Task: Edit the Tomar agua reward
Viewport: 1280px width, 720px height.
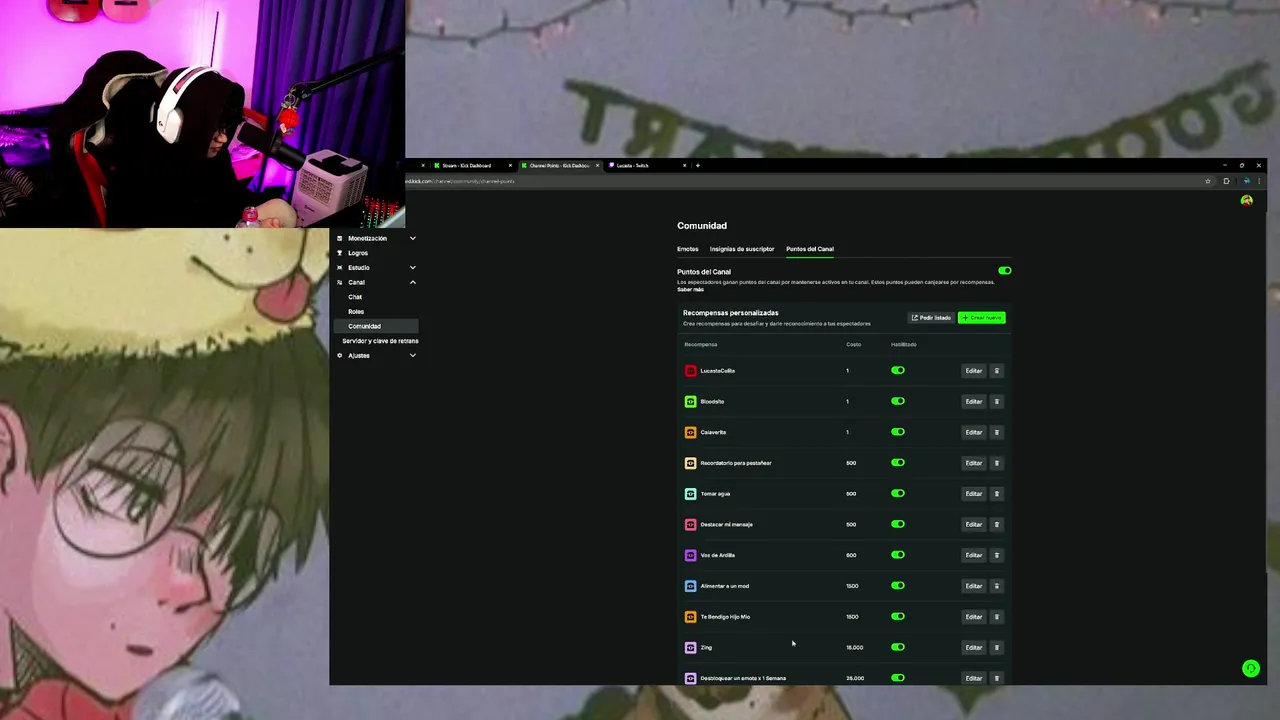Action: coord(974,494)
